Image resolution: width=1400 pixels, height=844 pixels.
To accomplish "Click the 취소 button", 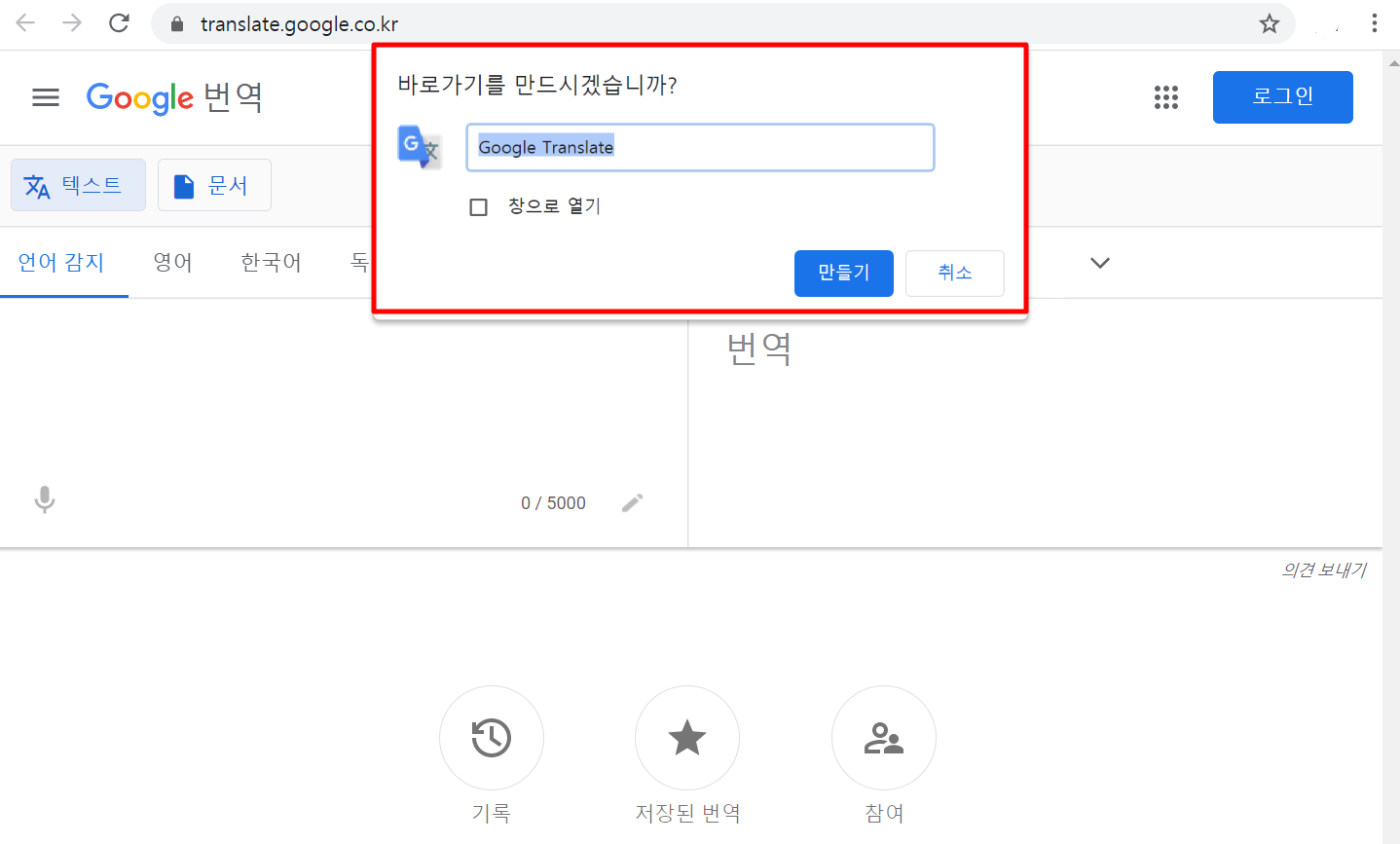I will 954,273.
